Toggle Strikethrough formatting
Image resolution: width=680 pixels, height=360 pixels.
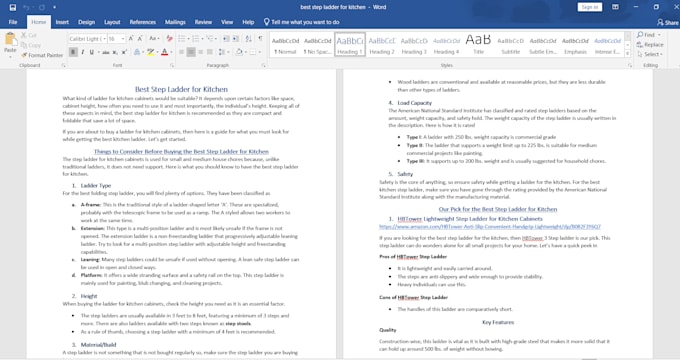(x=105, y=52)
